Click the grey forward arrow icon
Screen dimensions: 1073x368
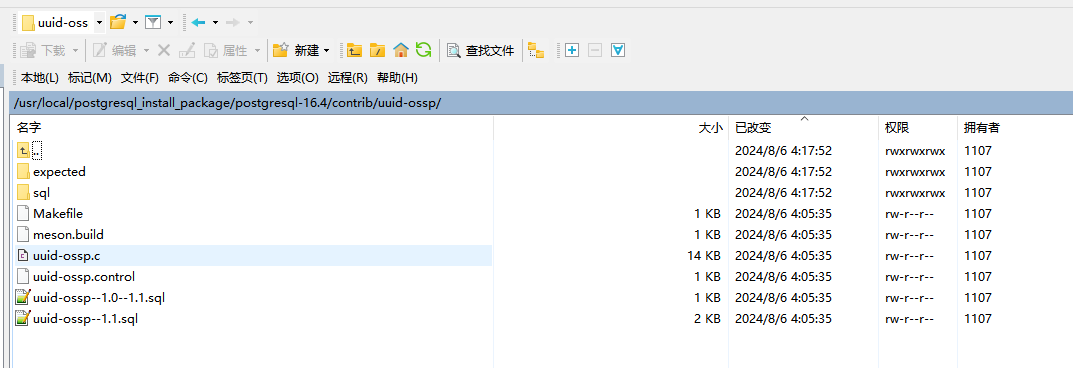pos(233,23)
